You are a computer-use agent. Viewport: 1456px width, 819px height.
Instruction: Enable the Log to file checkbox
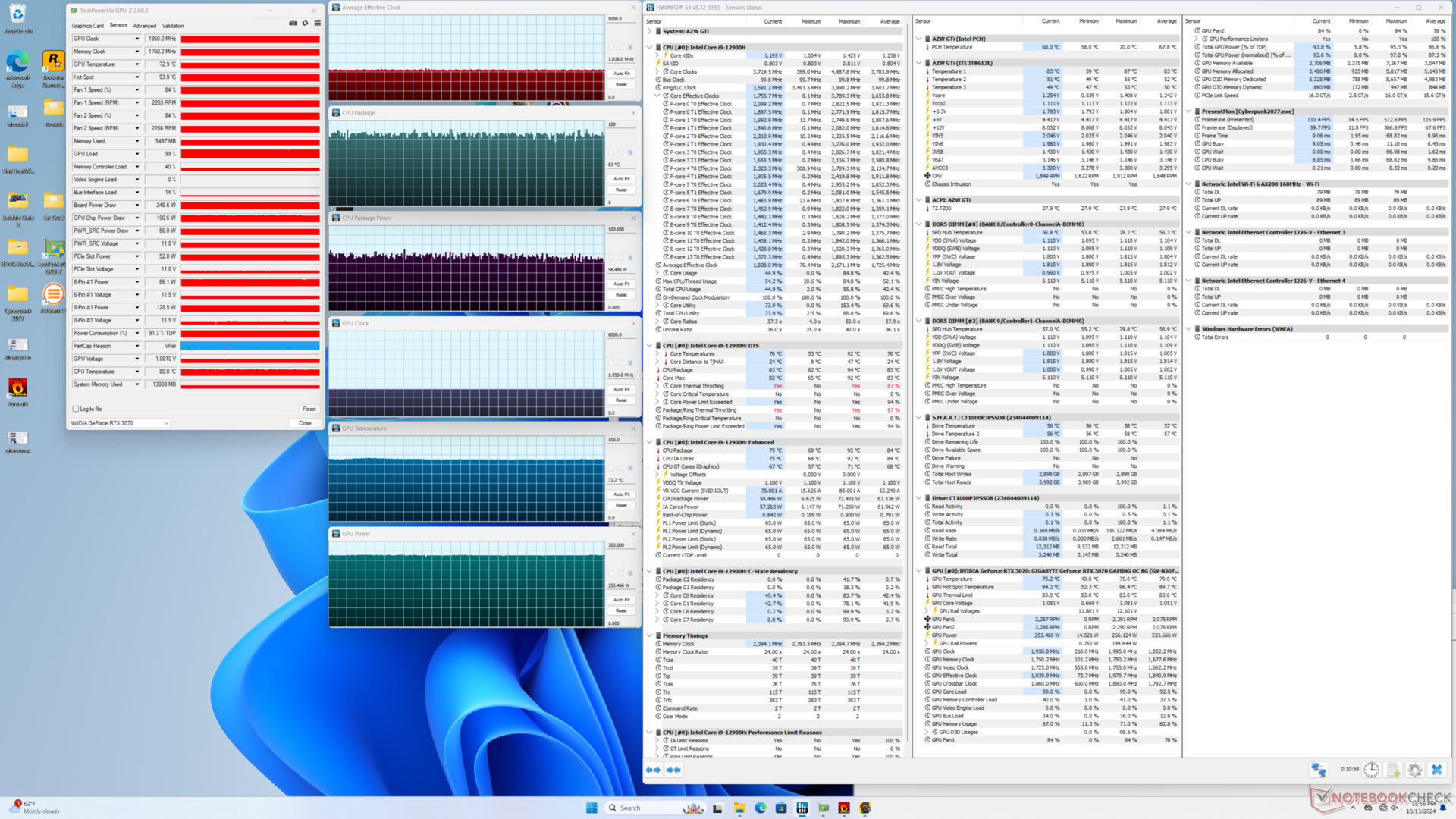76,409
